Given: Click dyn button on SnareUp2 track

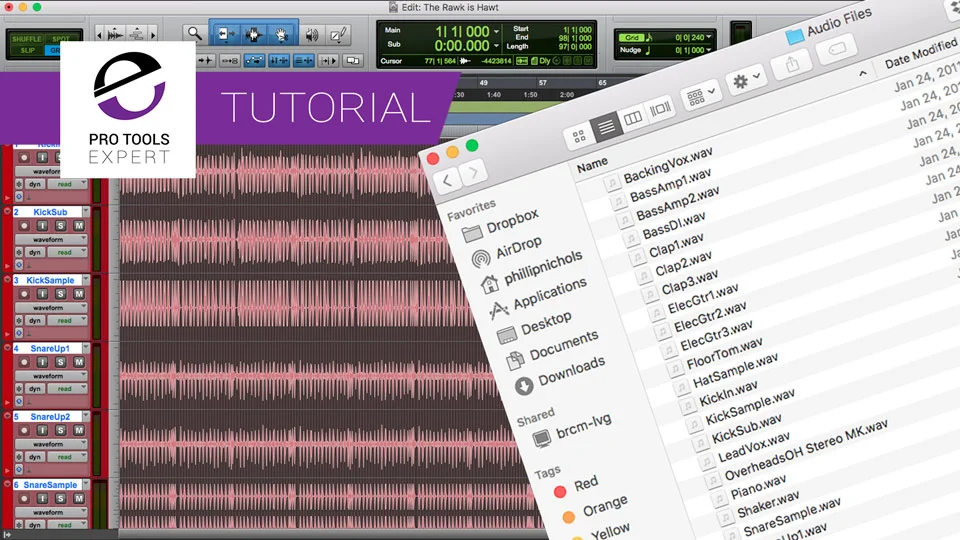Looking at the screenshot, I should 35,457.
